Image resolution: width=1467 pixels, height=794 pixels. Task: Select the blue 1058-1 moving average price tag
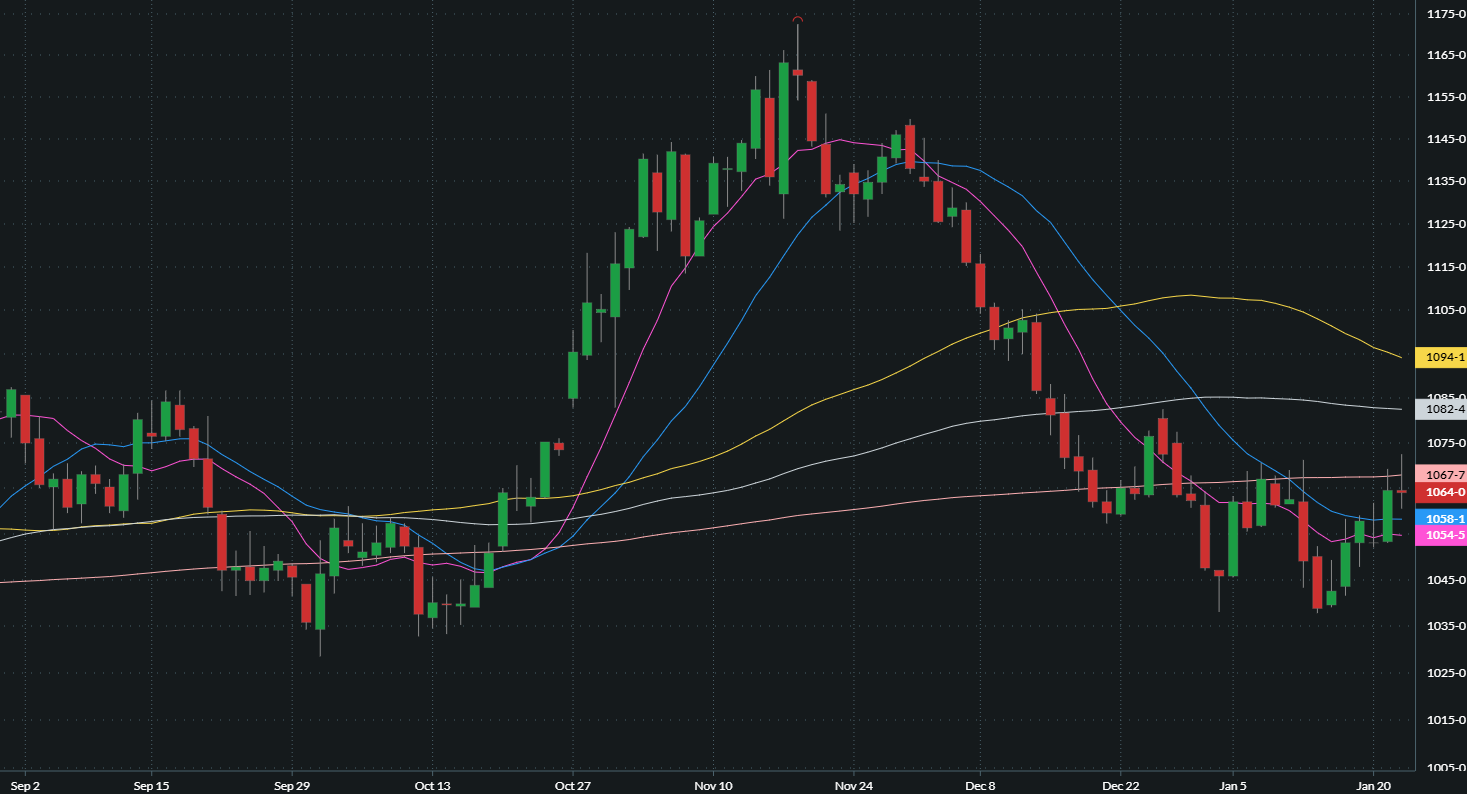(x=1441, y=519)
